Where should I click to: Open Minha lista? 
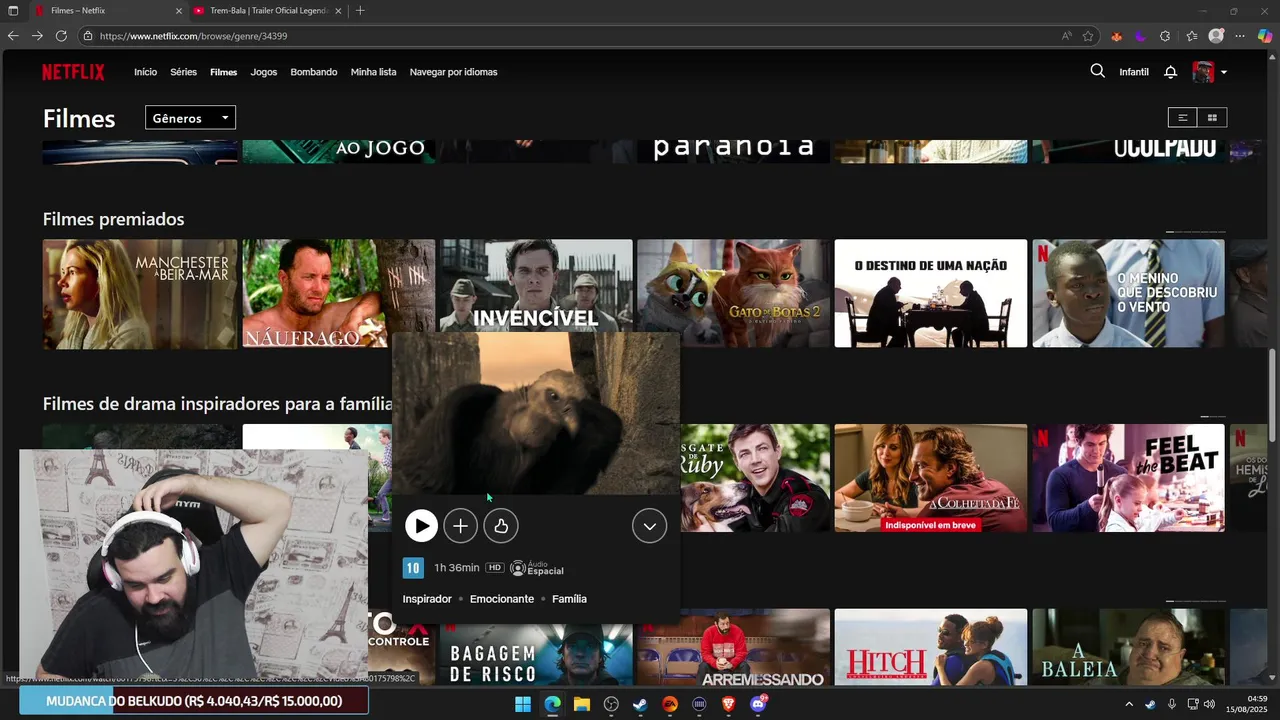point(373,72)
